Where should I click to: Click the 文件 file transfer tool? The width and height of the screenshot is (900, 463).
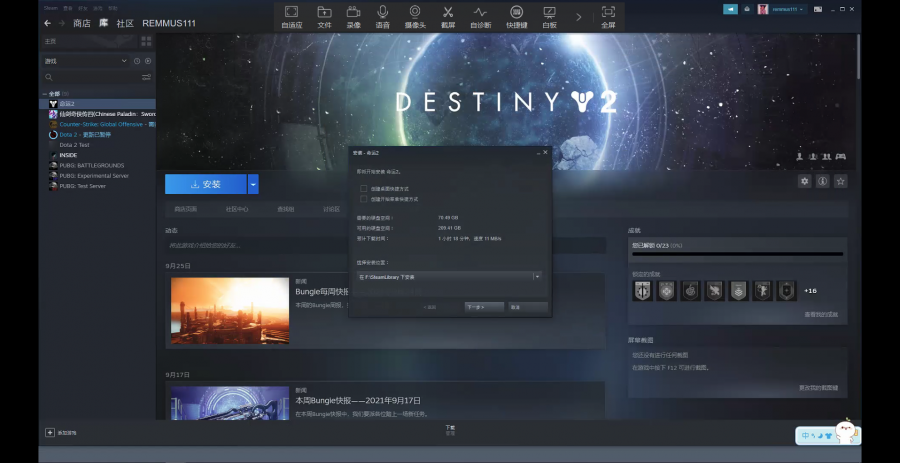point(324,17)
